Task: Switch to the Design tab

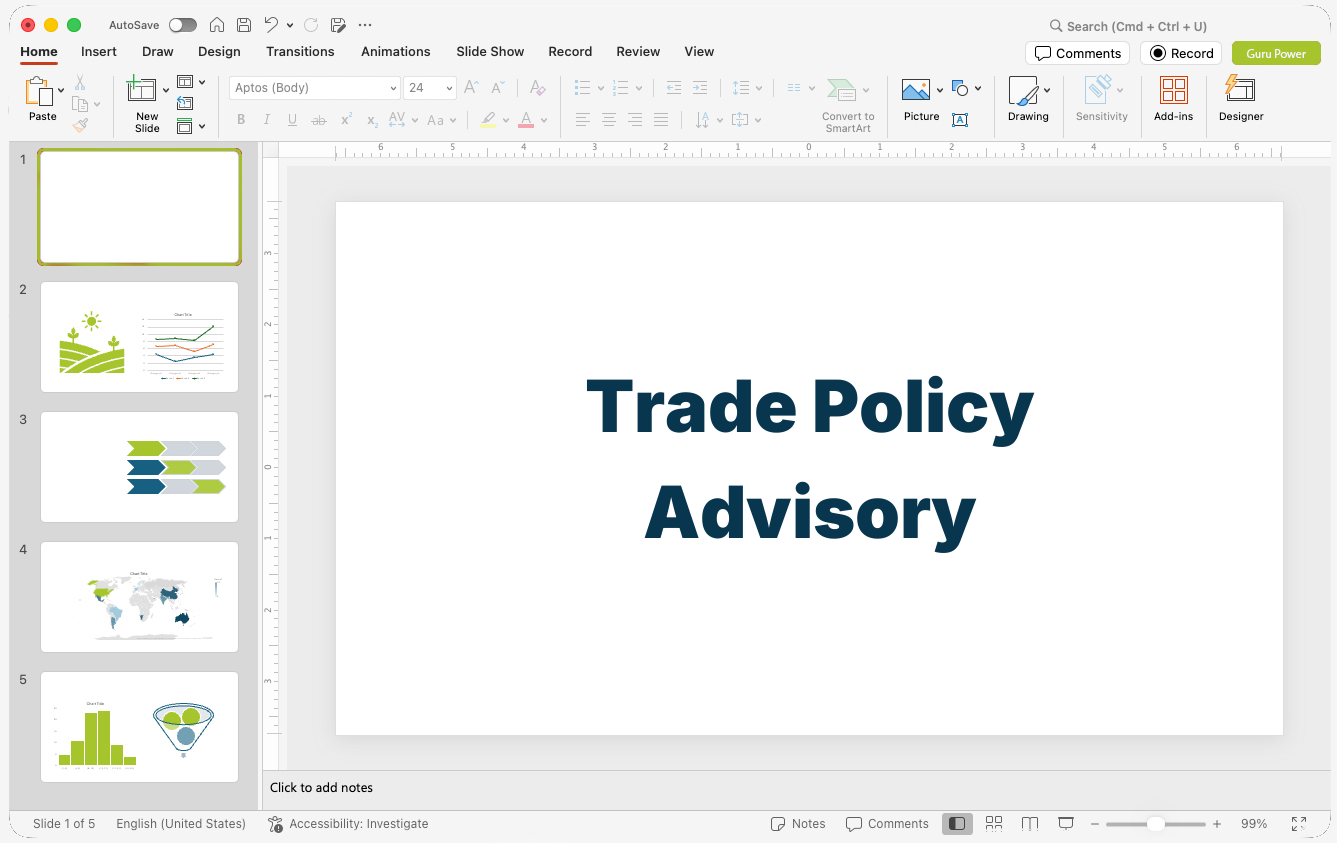Action: point(219,51)
